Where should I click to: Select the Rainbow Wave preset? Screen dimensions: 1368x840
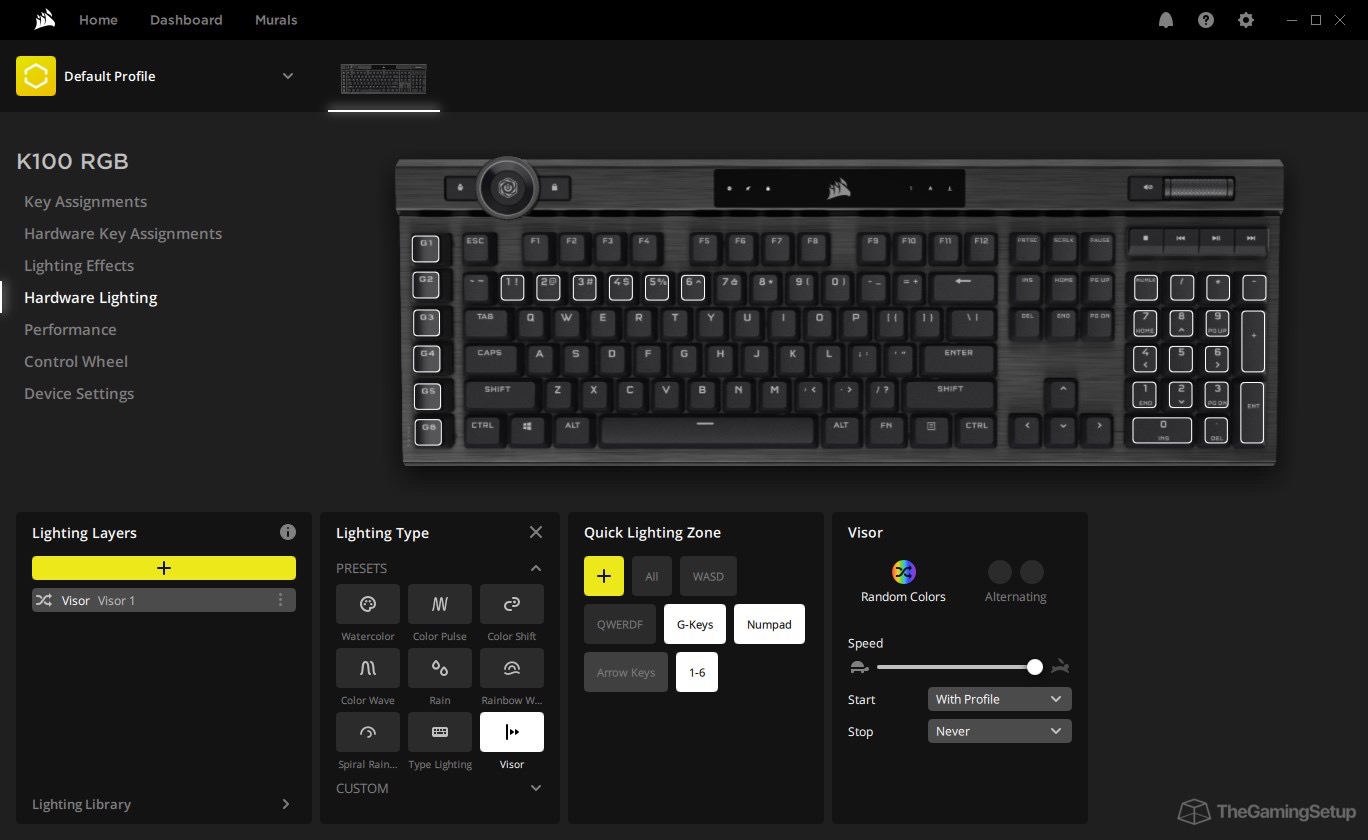point(512,668)
